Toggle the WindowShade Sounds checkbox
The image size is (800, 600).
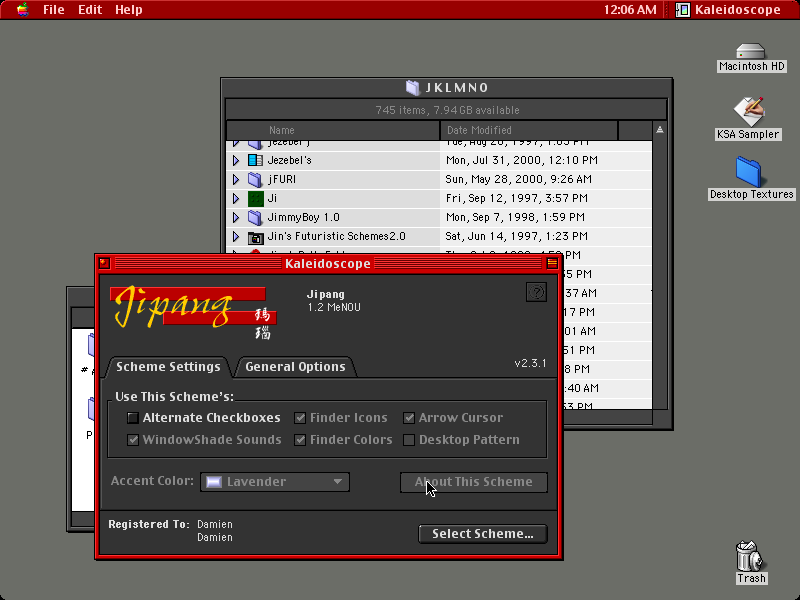point(133,440)
